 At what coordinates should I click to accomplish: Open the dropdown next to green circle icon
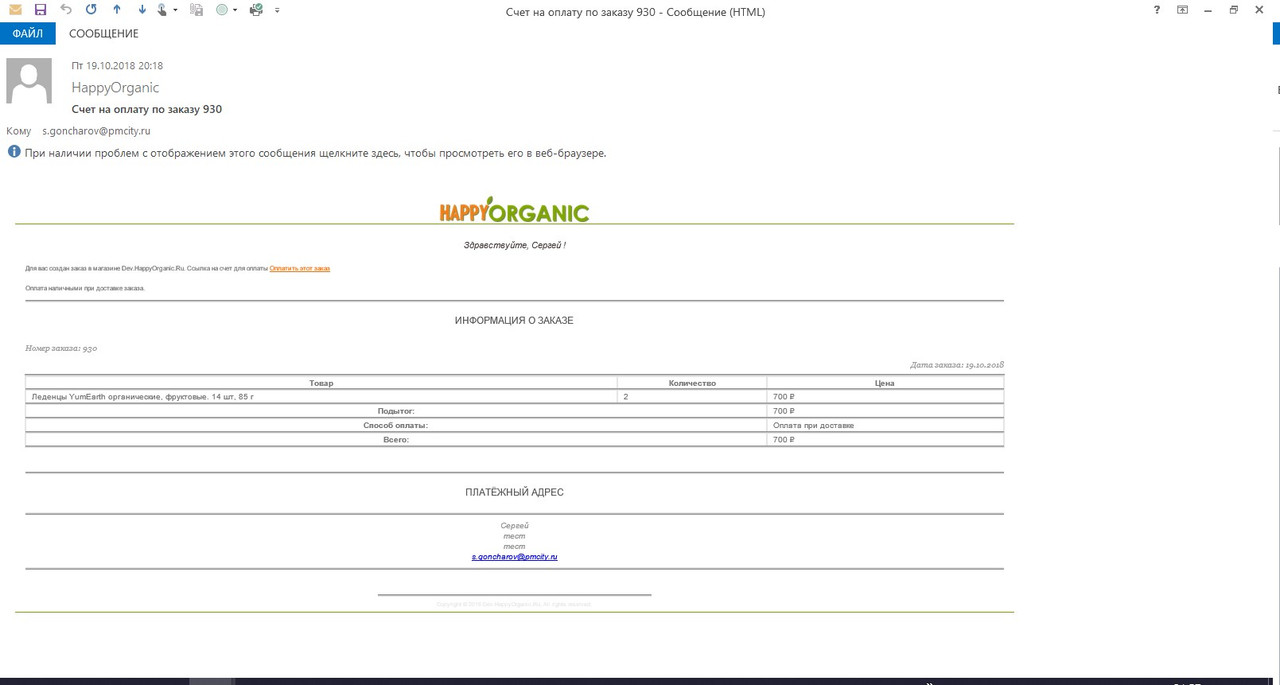pos(235,10)
